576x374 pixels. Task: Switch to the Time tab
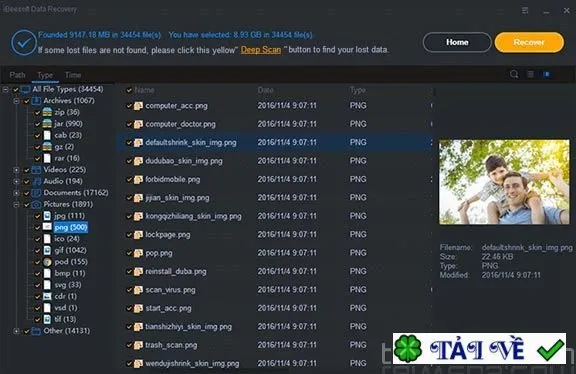pyautogui.click(x=73, y=75)
